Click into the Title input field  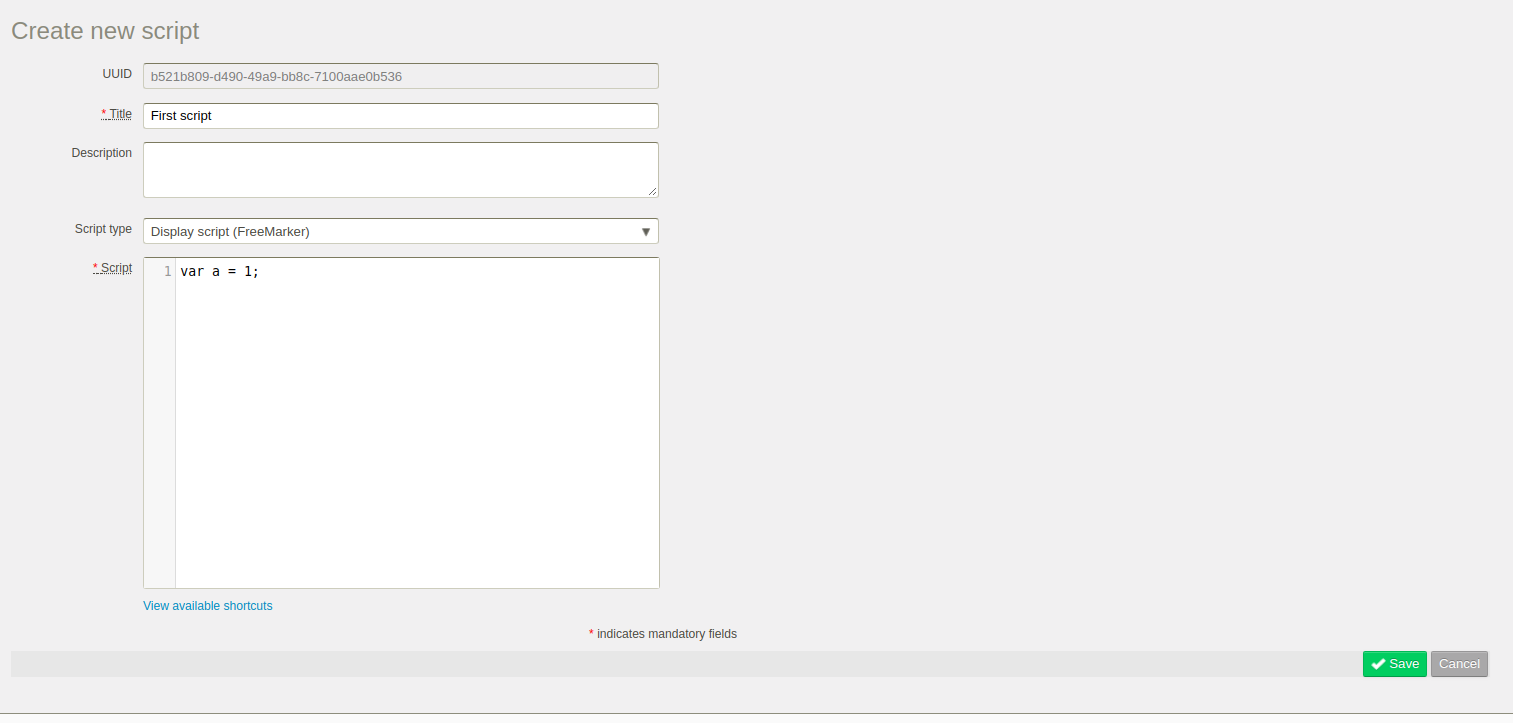pos(401,116)
